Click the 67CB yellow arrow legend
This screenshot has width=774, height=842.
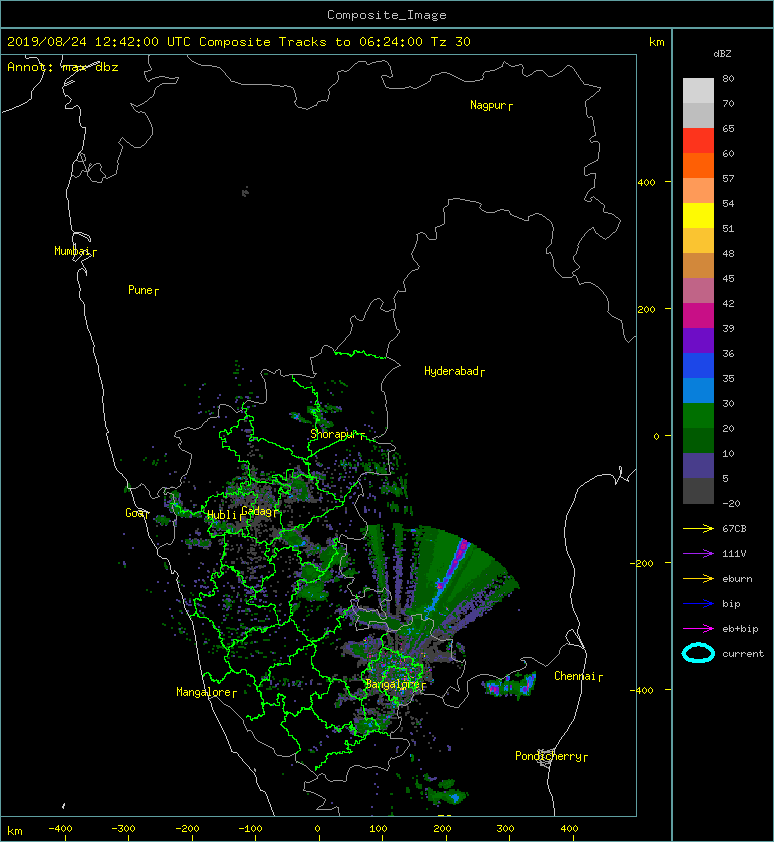[x=698, y=528]
